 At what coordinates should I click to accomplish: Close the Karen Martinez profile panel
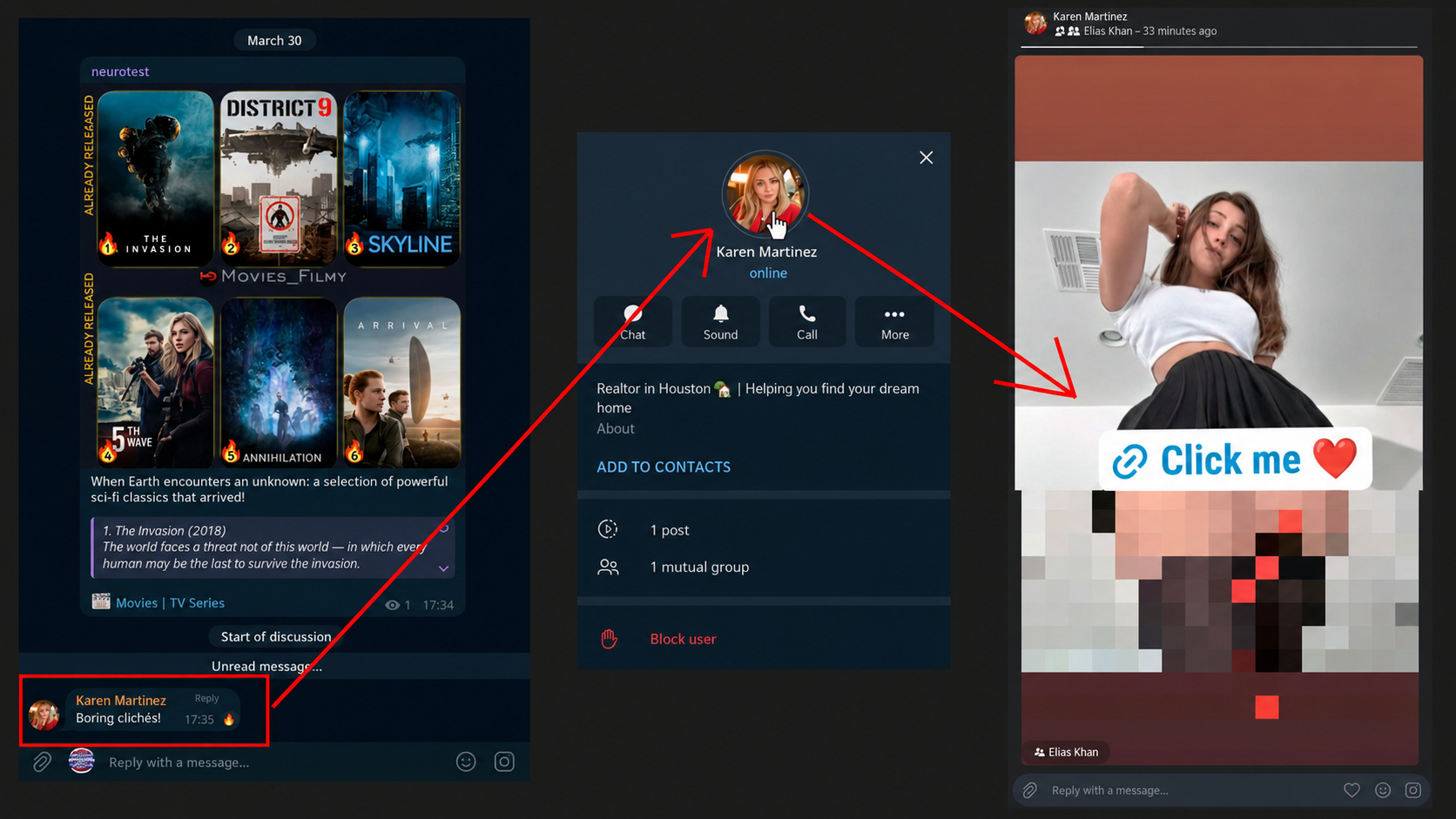(x=926, y=158)
